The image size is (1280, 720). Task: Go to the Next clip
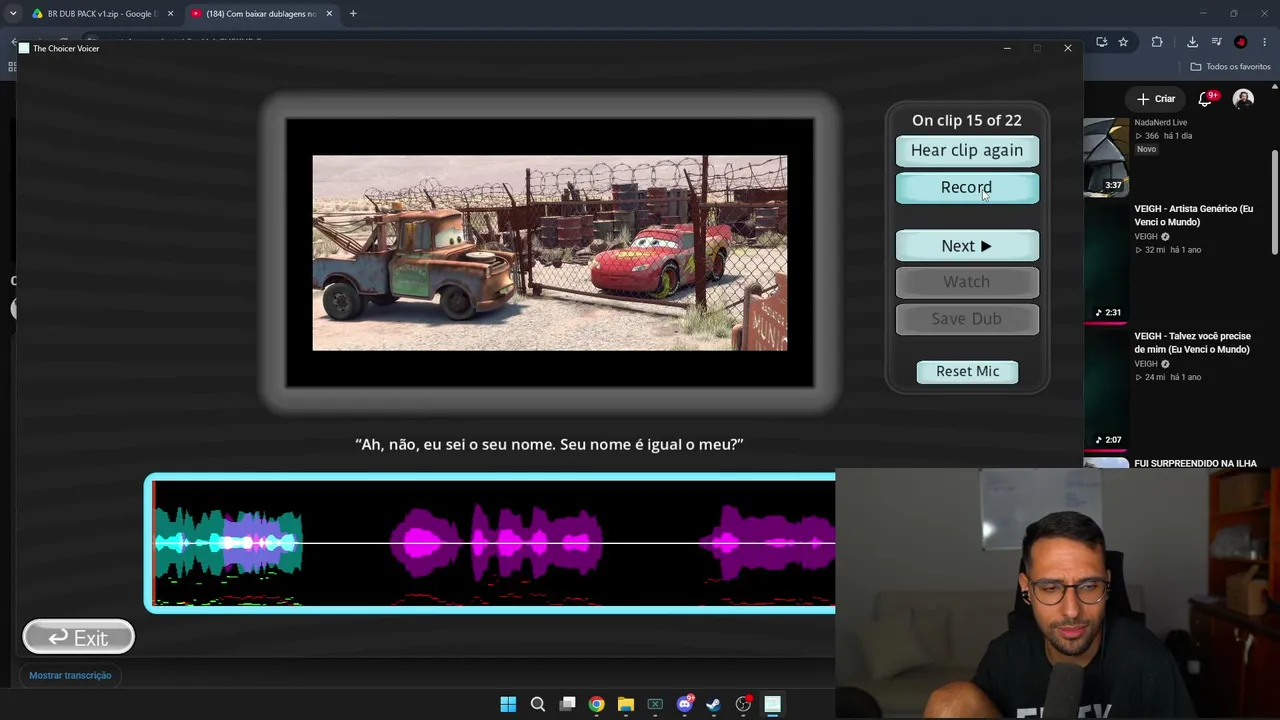click(x=967, y=246)
